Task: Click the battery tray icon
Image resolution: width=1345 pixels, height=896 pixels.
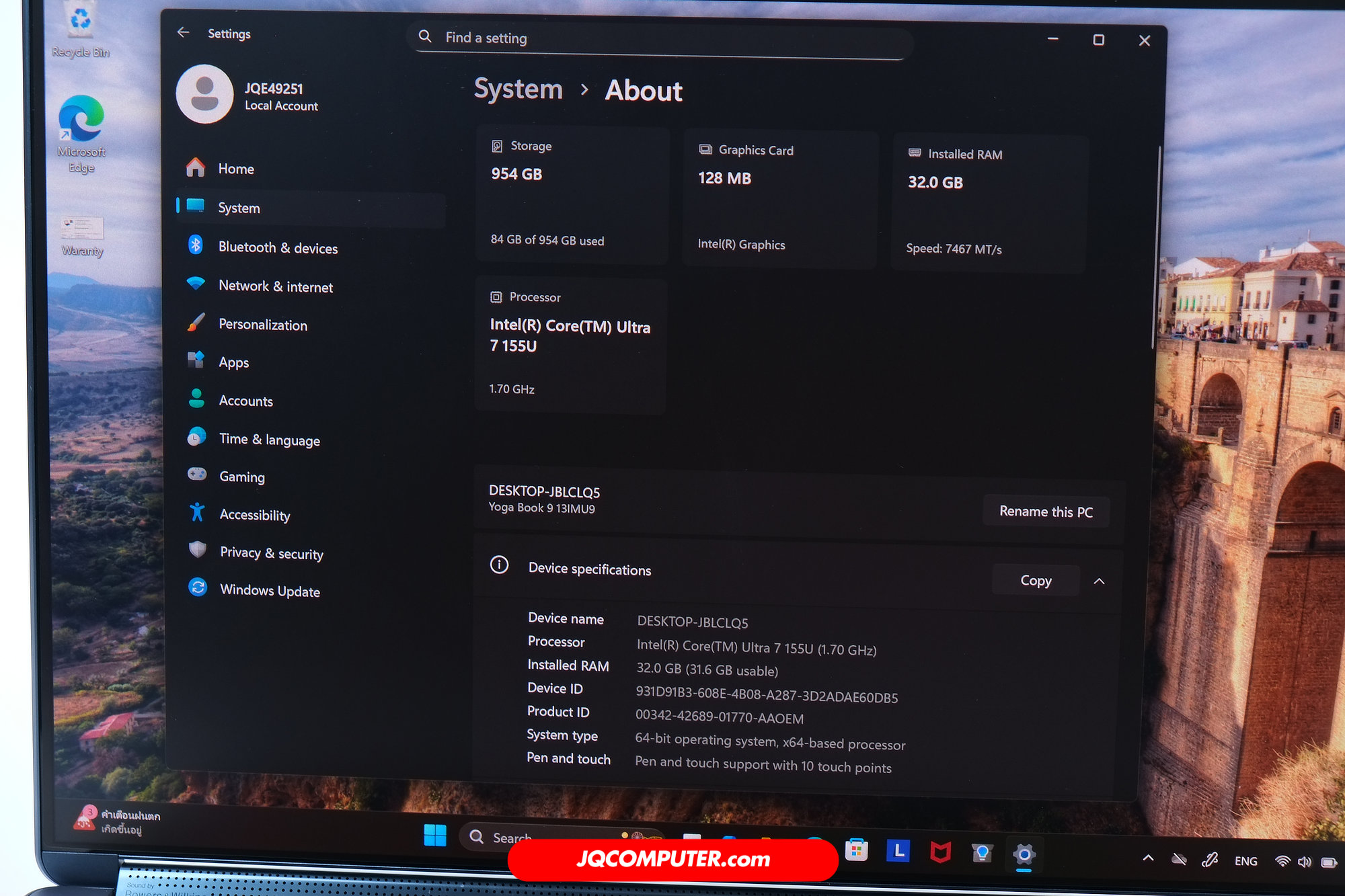Action: click(1330, 862)
